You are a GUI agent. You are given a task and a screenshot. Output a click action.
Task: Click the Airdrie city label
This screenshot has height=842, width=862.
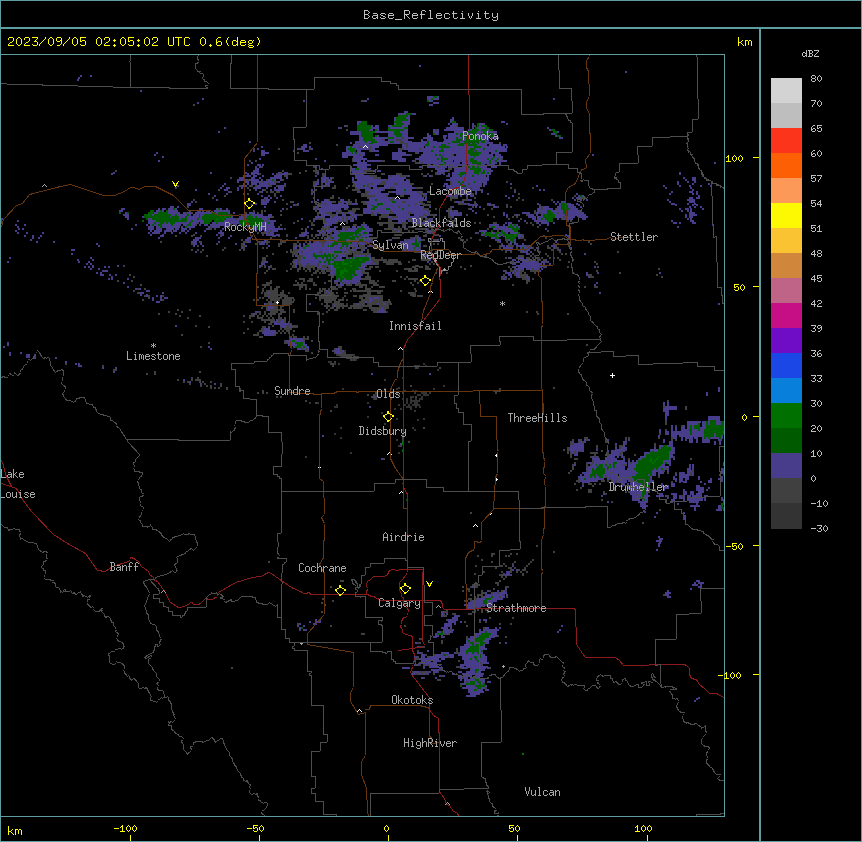click(x=403, y=537)
